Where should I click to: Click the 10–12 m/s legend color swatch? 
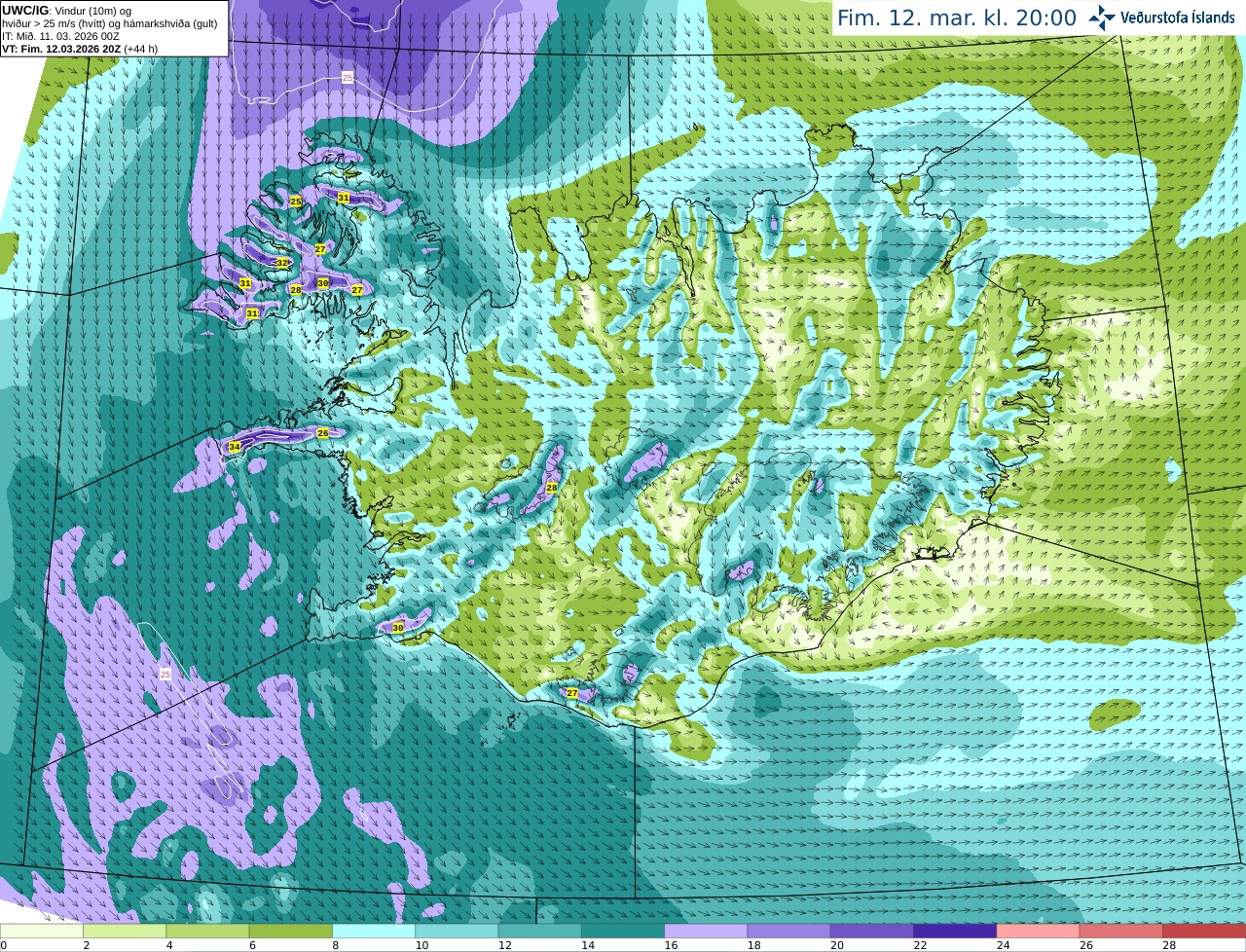pos(457,932)
